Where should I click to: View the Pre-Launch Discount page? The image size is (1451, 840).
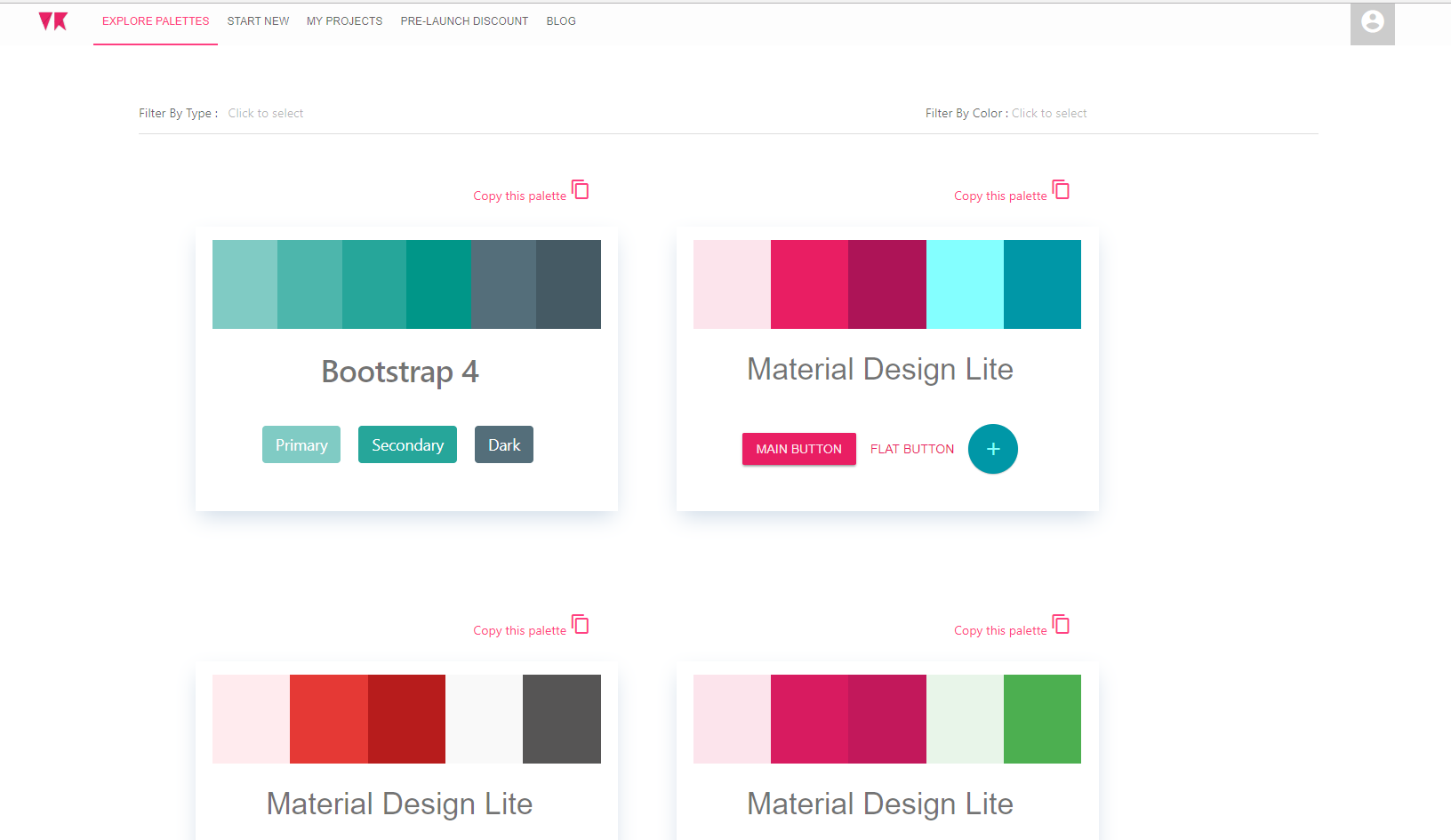[464, 21]
